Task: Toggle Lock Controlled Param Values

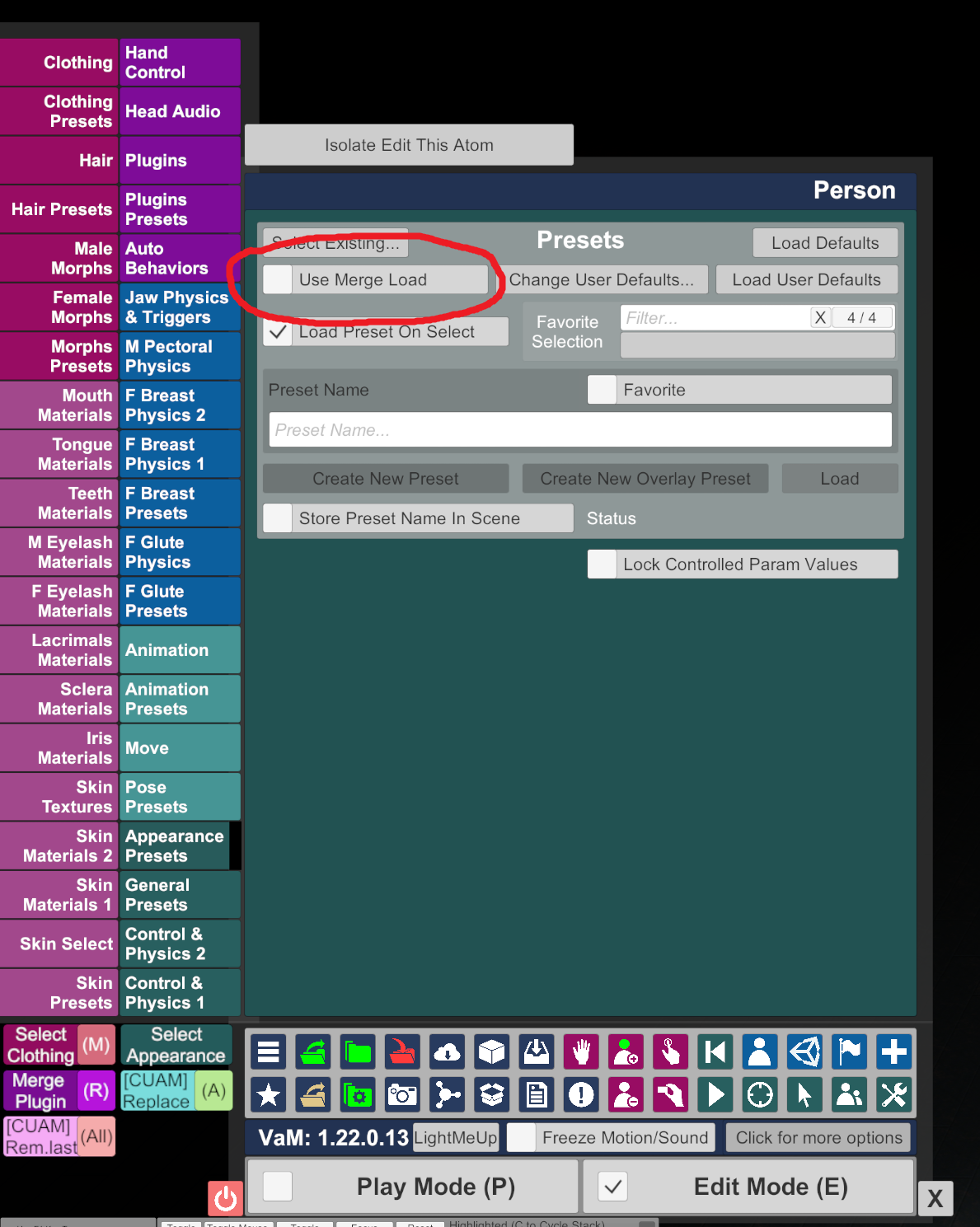Action: click(602, 564)
